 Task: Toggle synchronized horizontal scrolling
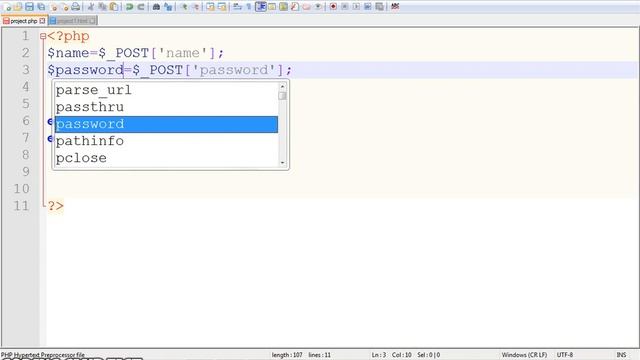click(x=222, y=7)
